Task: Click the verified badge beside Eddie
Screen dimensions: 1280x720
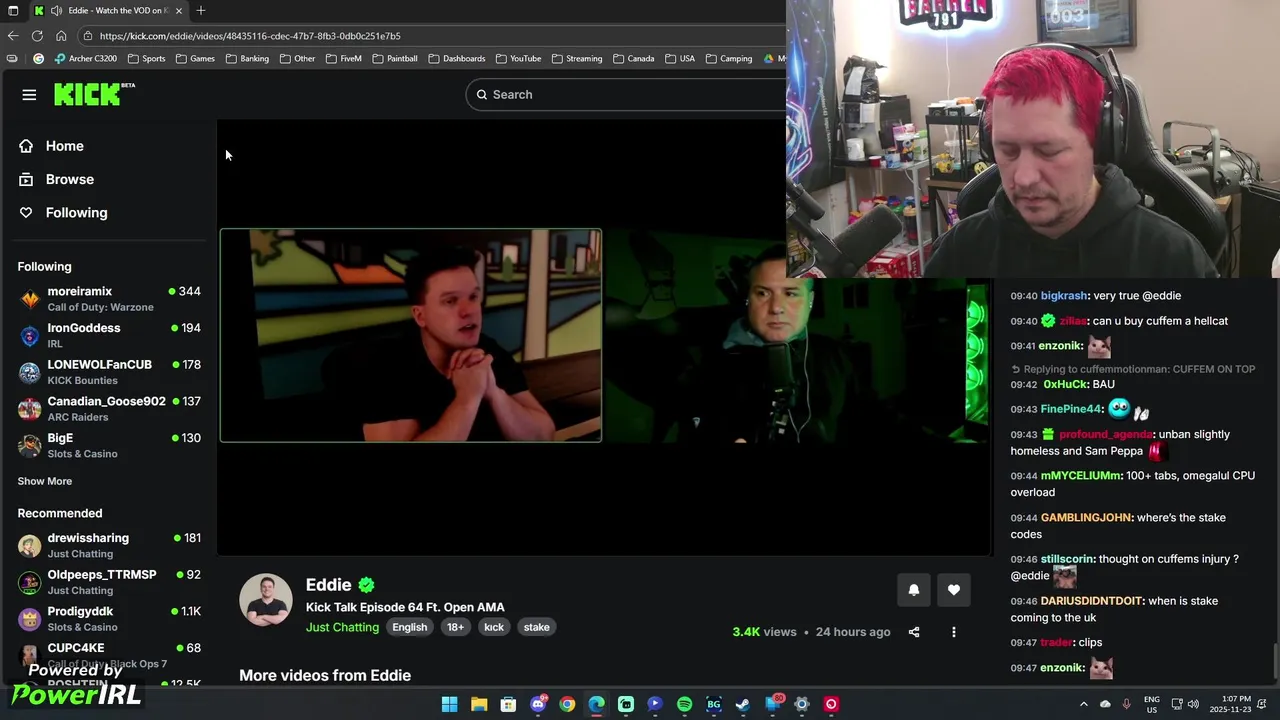Action: coord(367,585)
